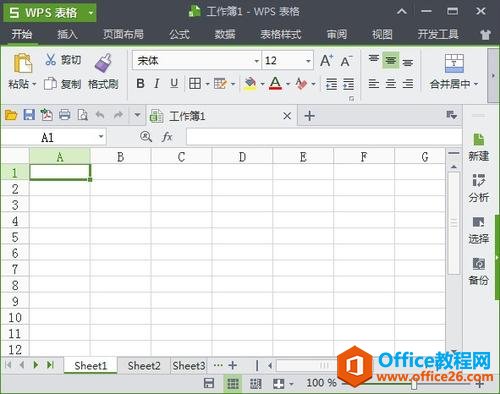Expand the font color dropdown arrow

coord(288,84)
